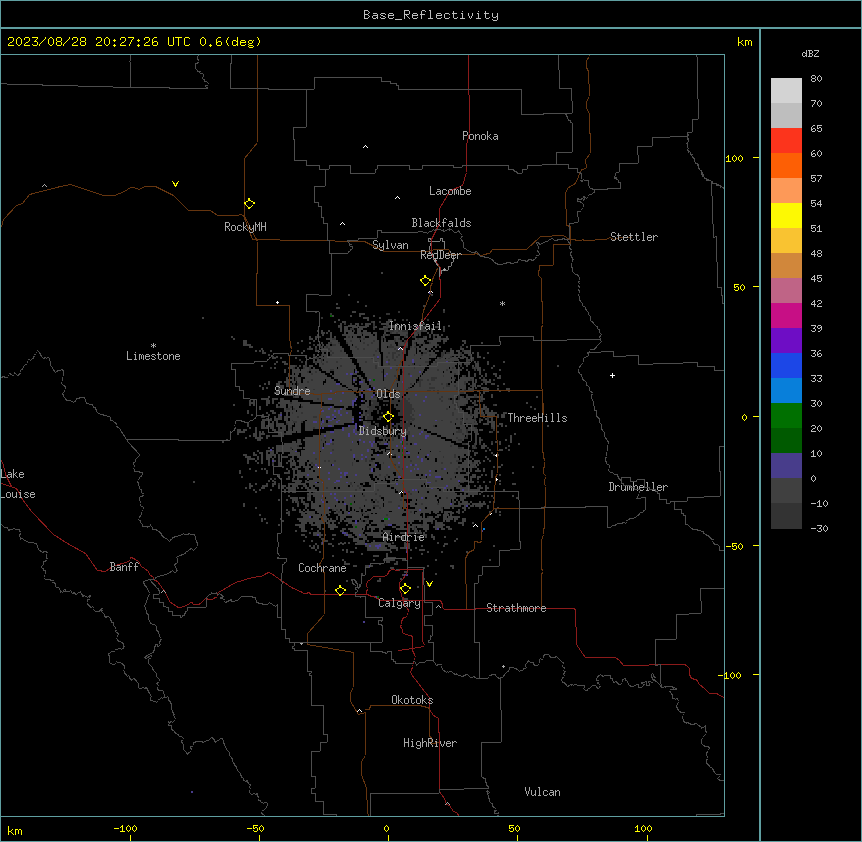Click the -50 tick on the bottom axis
Image resolution: width=862 pixels, height=842 pixels.
coord(255,829)
